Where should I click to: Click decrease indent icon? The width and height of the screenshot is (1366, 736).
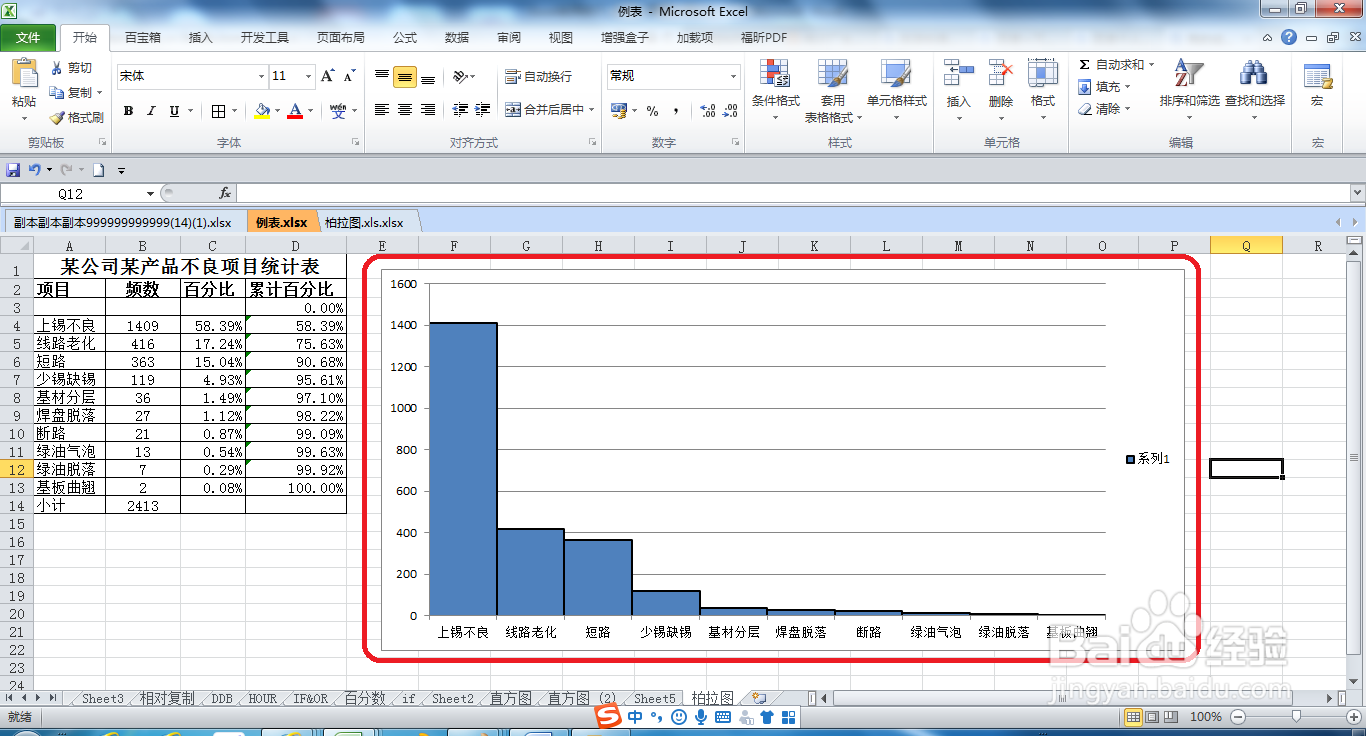[460, 110]
